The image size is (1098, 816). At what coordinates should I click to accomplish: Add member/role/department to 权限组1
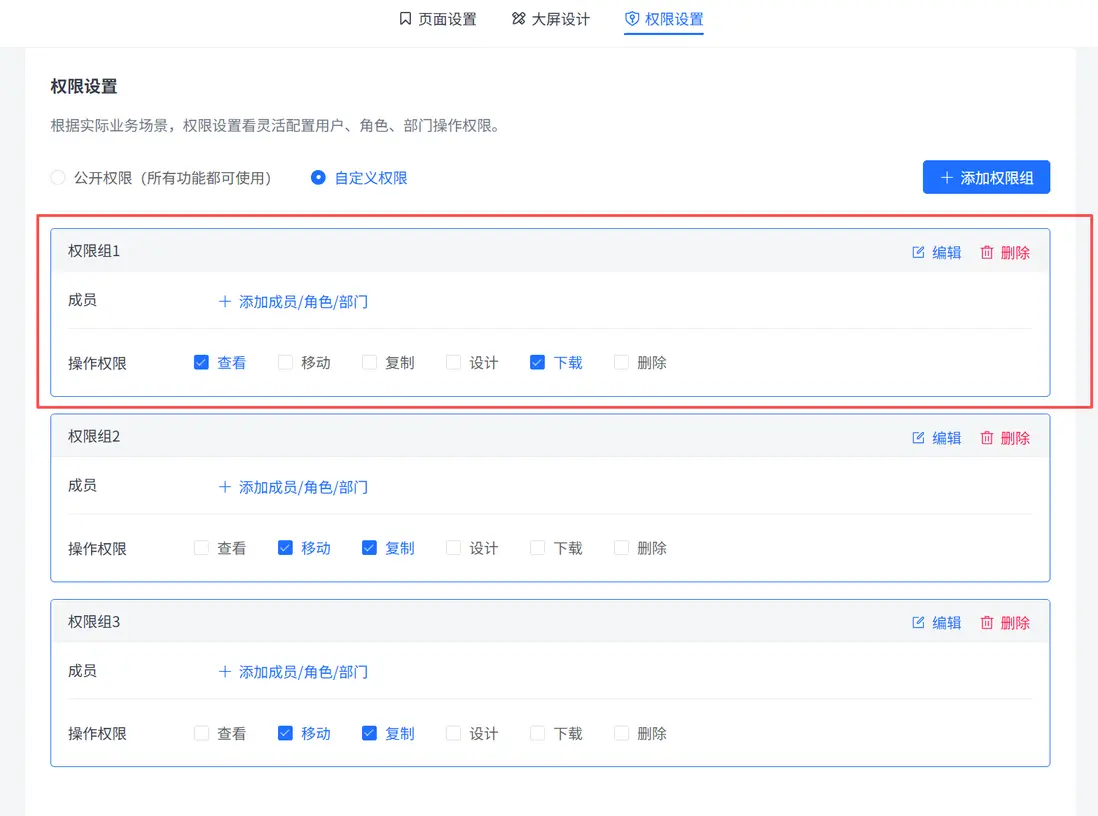click(x=293, y=302)
